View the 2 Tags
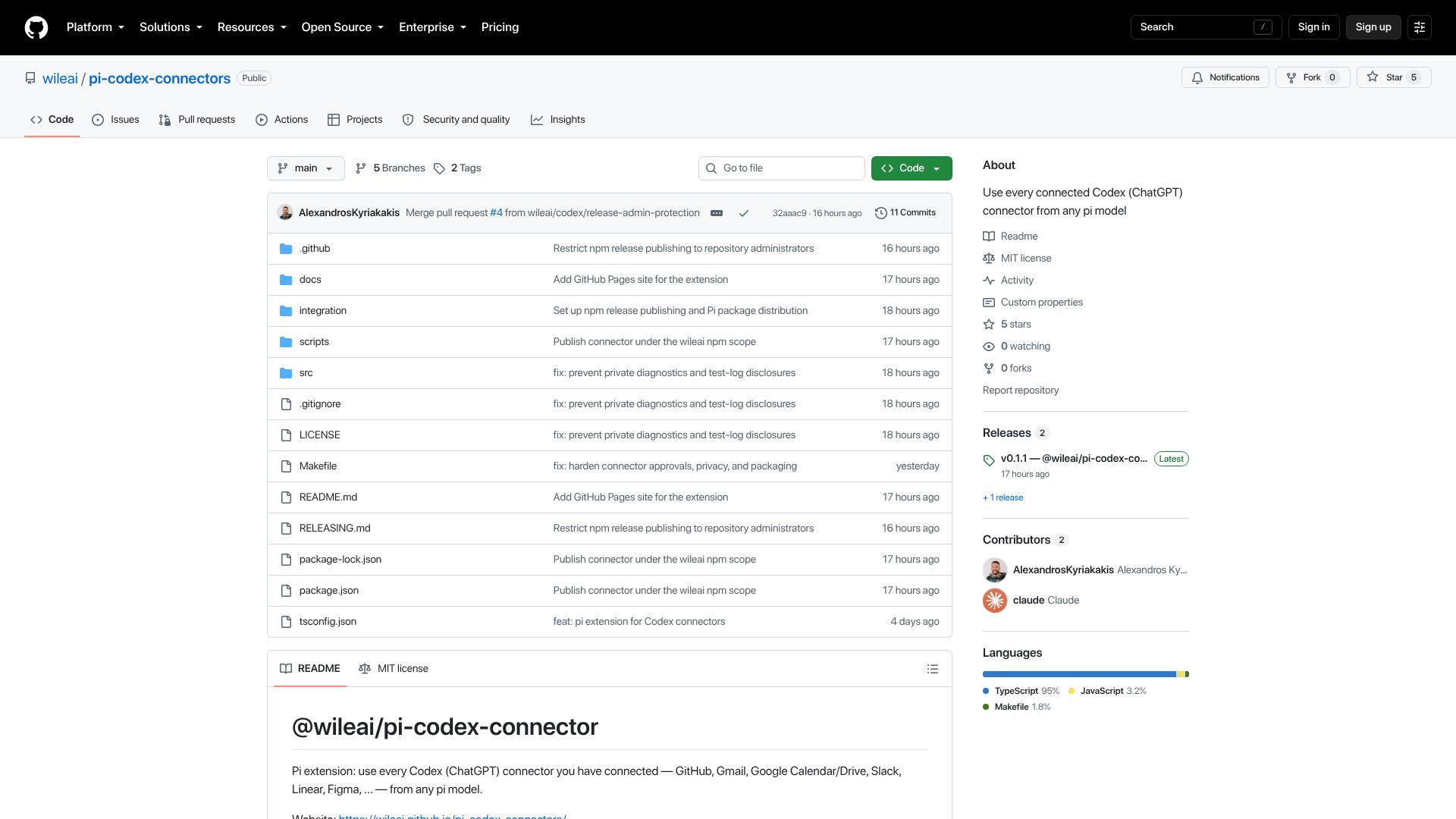Viewport: 1456px width, 819px height. tap(457, 168)
